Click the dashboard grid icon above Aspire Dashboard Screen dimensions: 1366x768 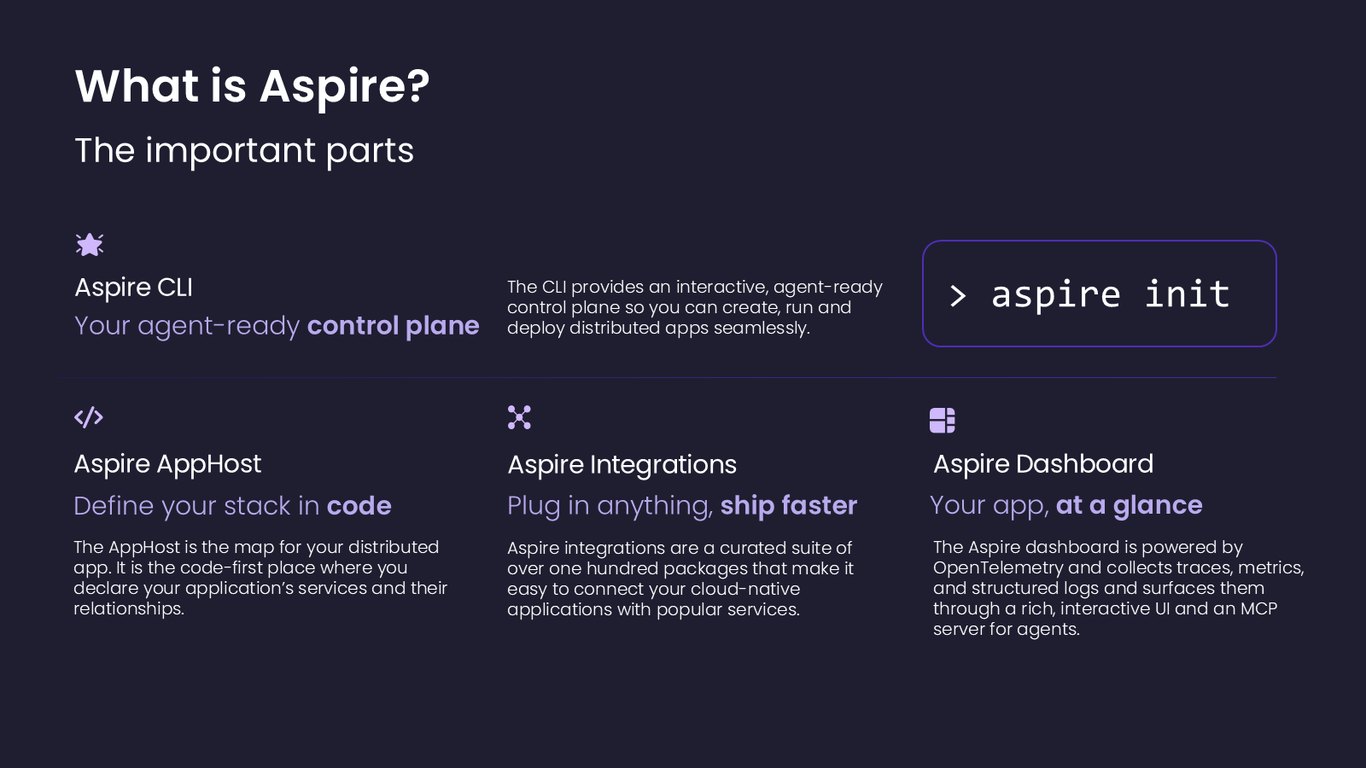pos(942,420)
